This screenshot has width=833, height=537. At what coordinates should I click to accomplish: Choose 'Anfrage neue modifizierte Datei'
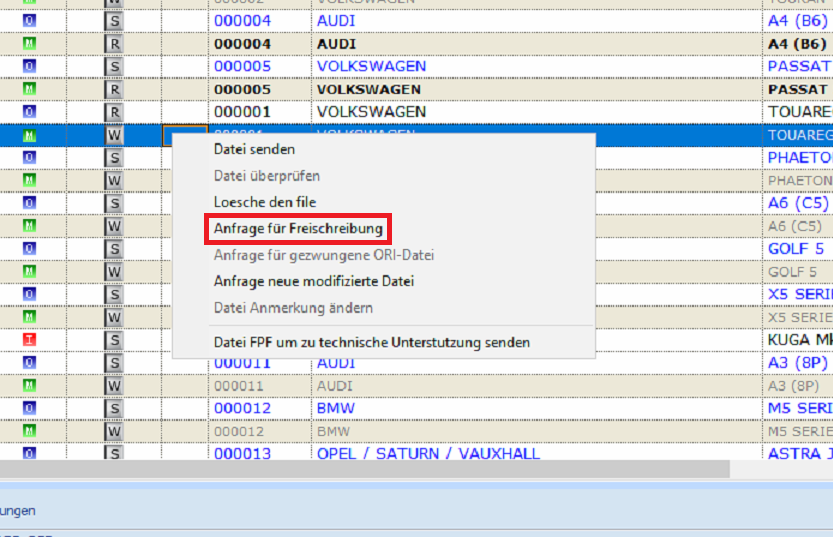tap(313, 282)
